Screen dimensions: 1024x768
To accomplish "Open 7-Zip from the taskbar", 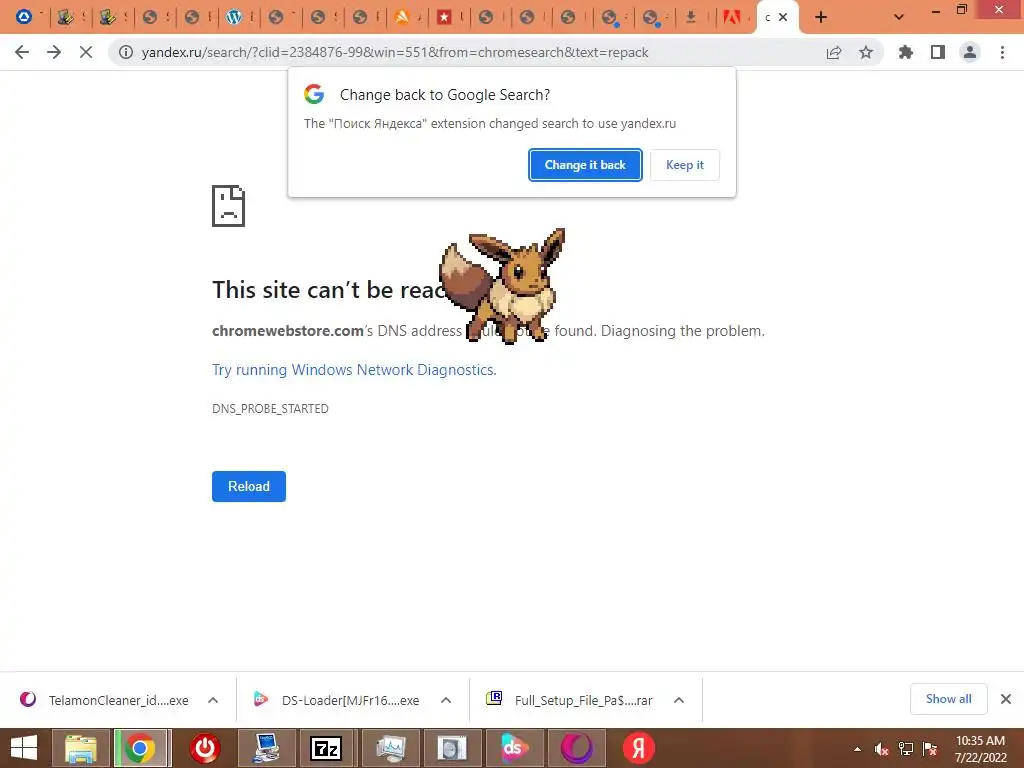I will (326, 748).
